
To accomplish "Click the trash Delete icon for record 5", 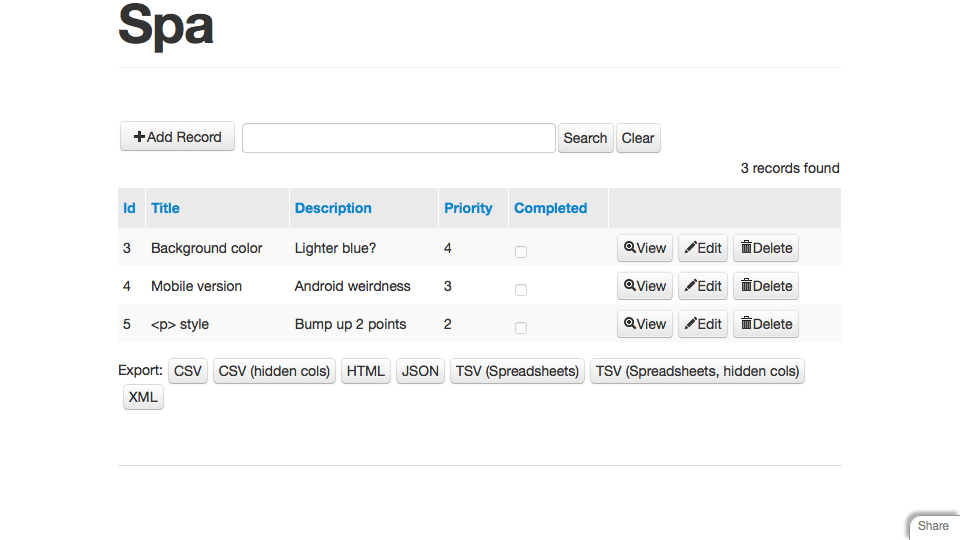I will tap(746, 323).
